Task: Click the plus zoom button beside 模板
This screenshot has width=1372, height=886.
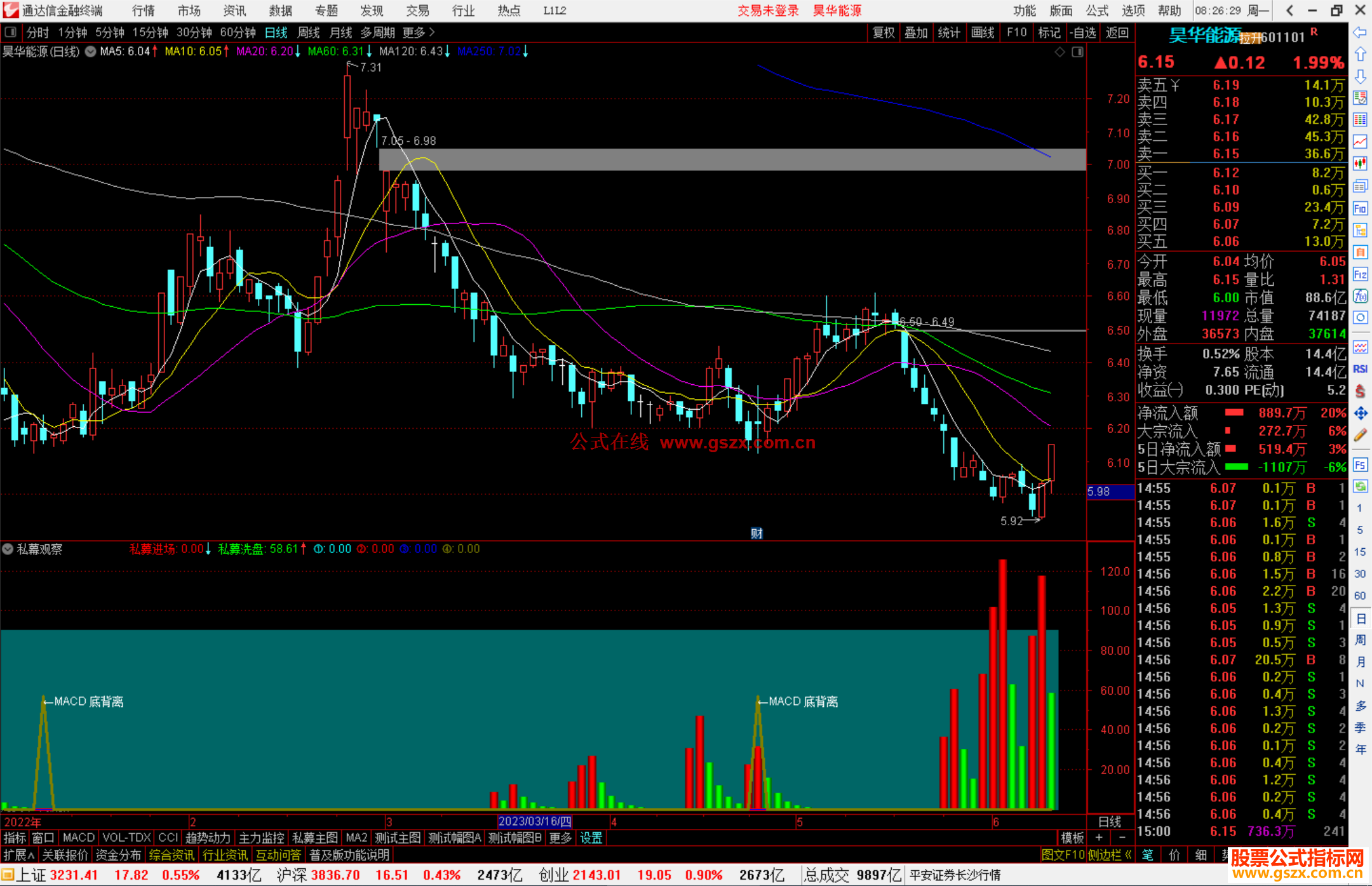Action: (x=1099, y=838)
